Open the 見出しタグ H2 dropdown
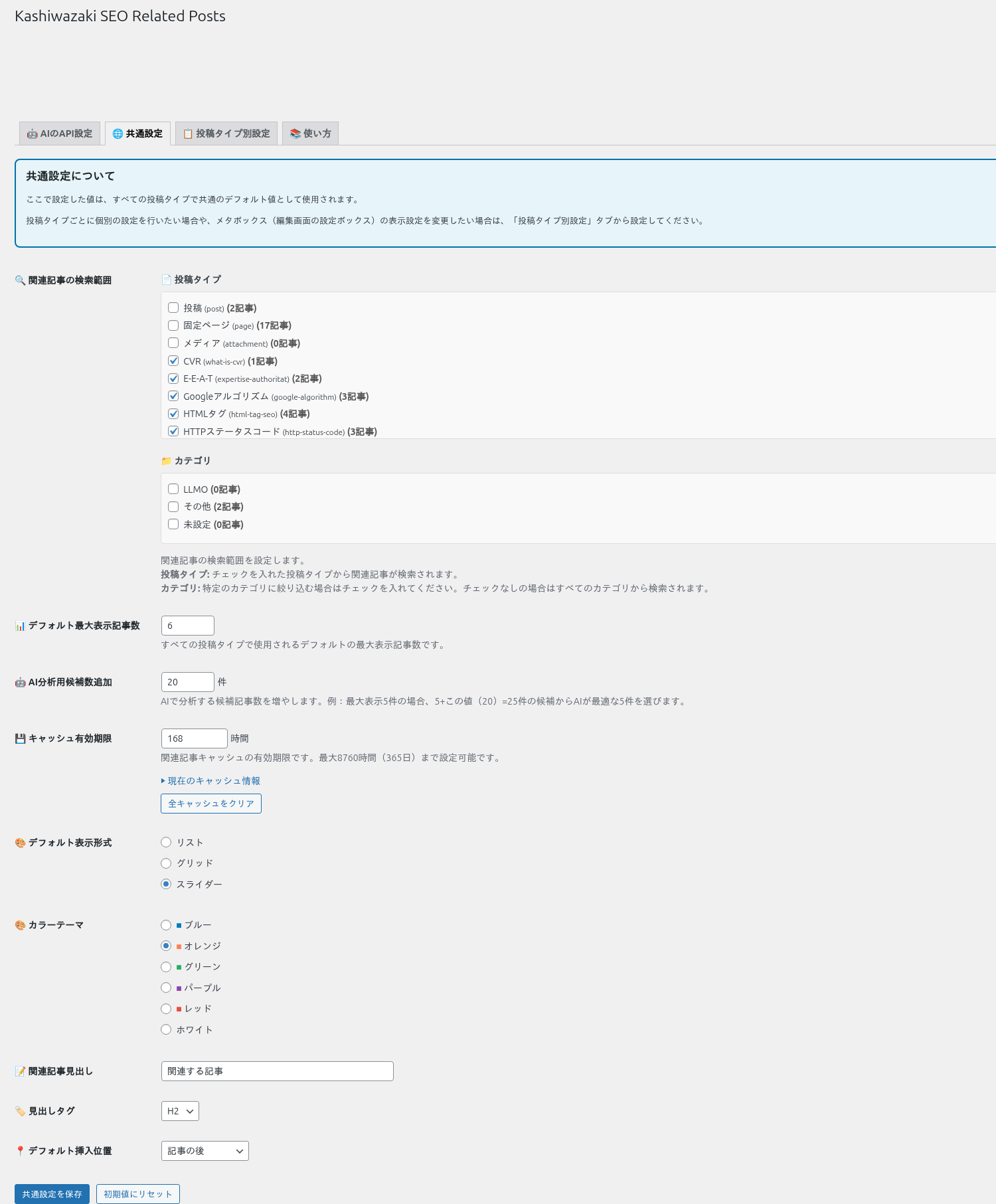Screen dimensions: 996x1204 pos(180,1111)
